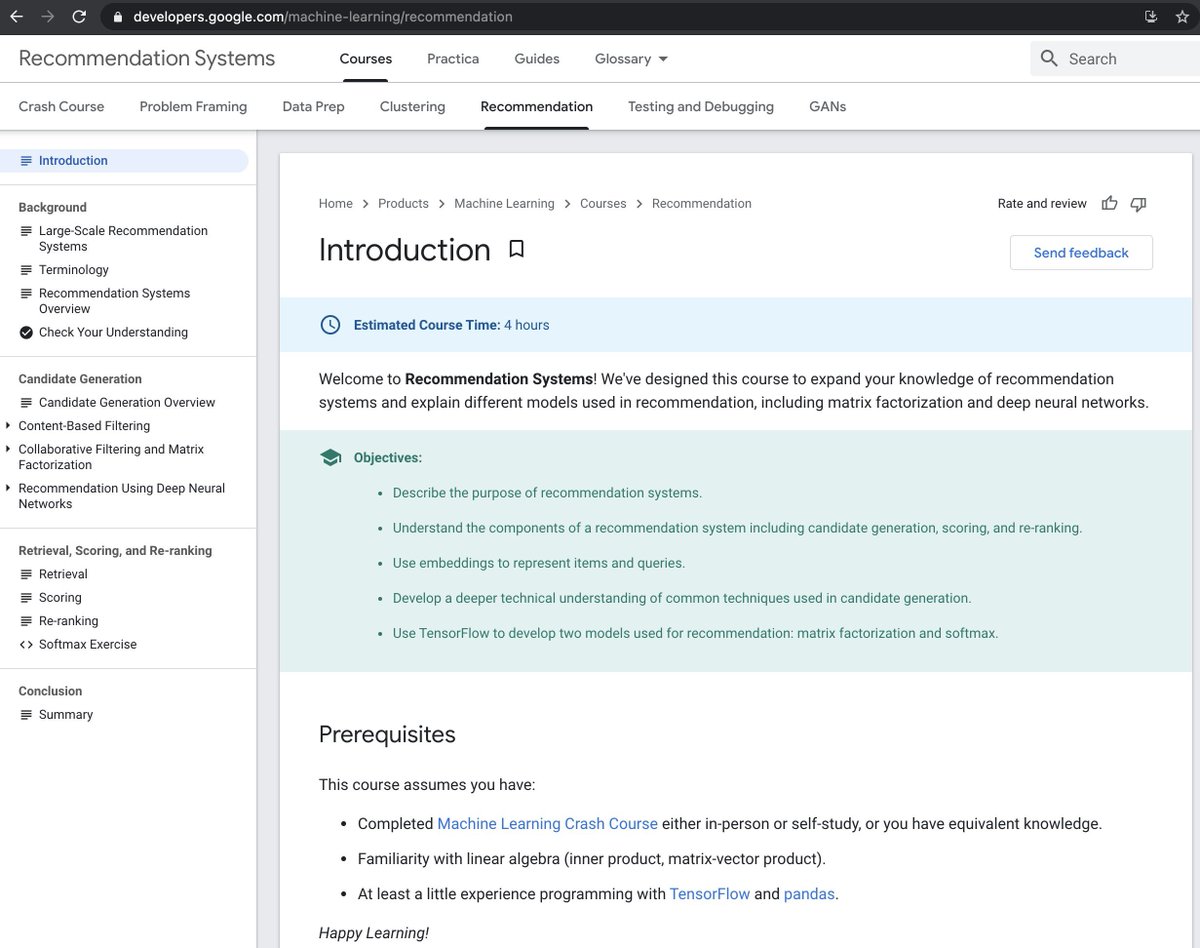The image size is (1200, 948).
Task: Select the Introduction item in sidebar
Action: coord(124,161)
